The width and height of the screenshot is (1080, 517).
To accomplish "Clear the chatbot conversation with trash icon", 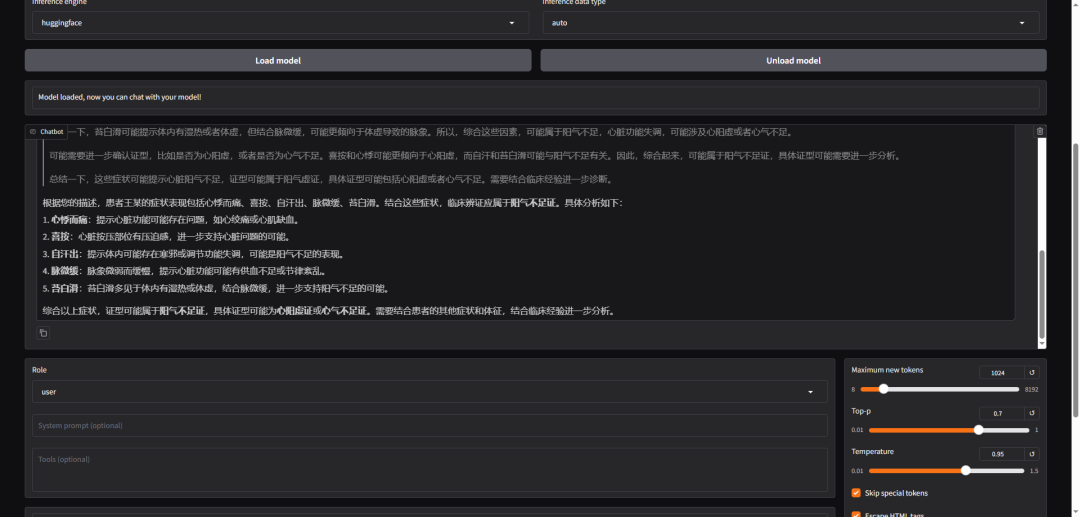I will pyautogui.click(x=1039, y=131).
